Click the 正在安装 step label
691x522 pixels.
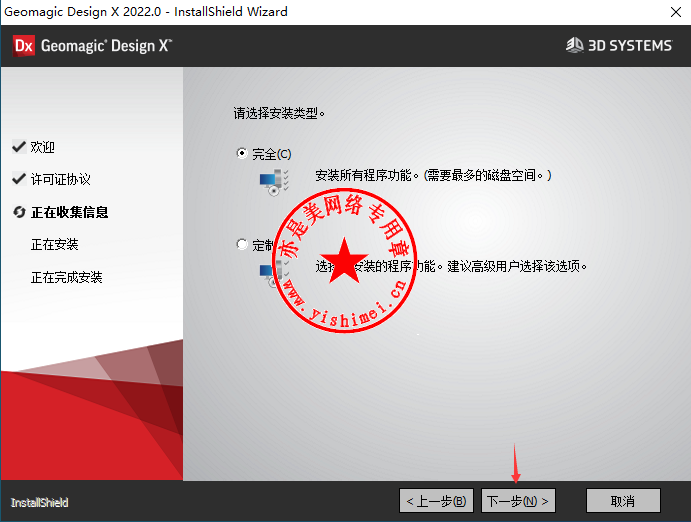(54, 244)
